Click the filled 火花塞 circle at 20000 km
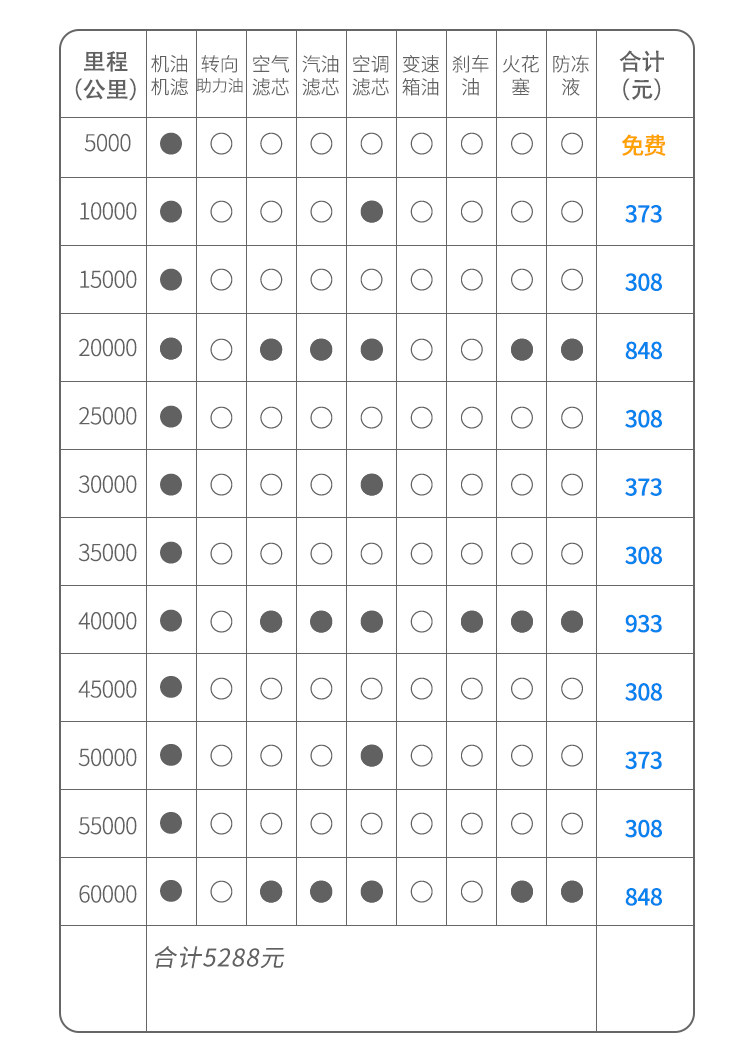 coord(521,349)
